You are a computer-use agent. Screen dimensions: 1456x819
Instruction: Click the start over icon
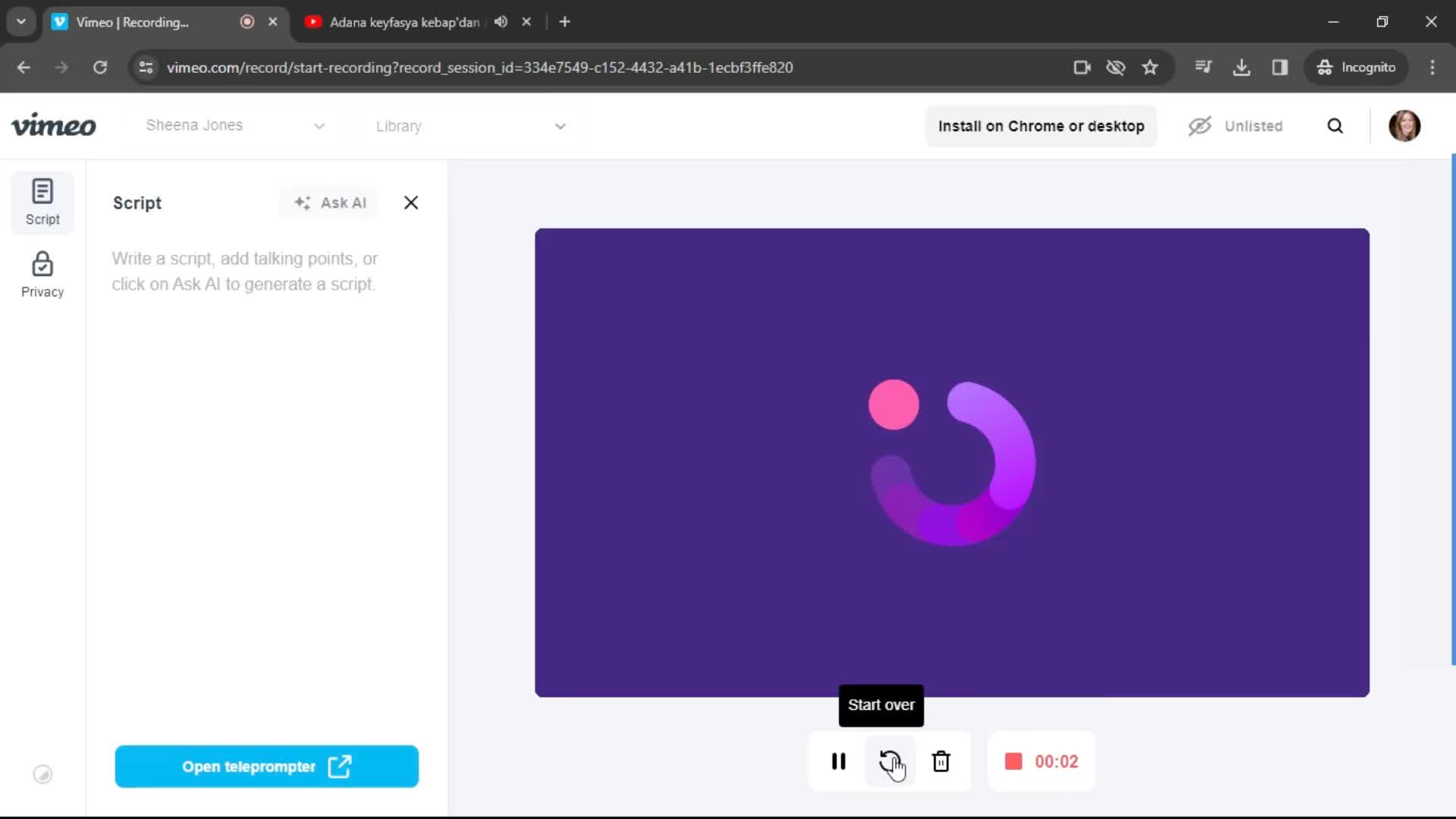[x=890, y=761]
